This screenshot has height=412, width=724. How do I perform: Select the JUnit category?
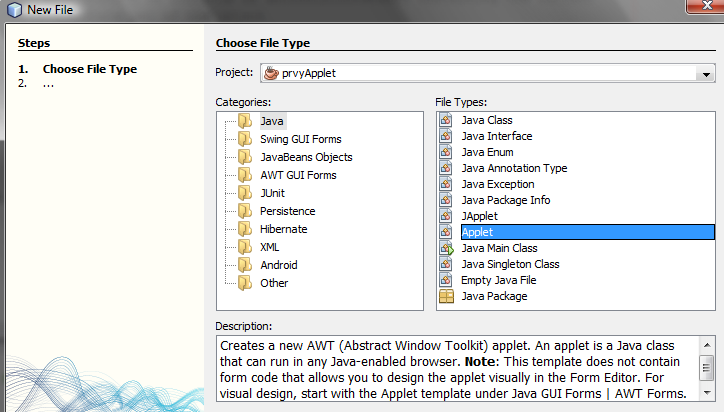click(272, 193)
